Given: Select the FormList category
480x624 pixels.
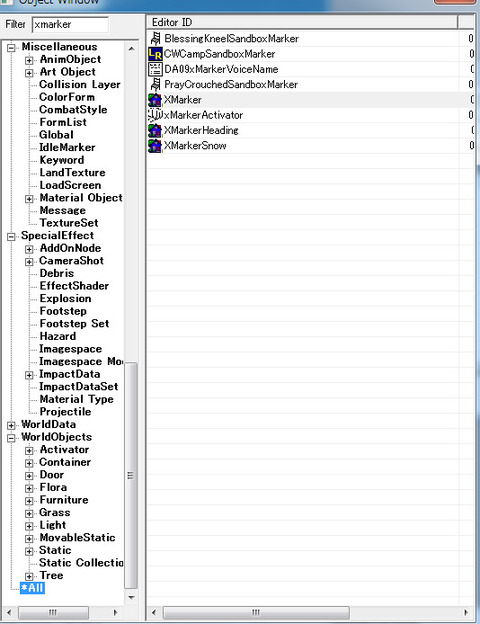Looking at the screenshot, I should (x=63, y=122).
